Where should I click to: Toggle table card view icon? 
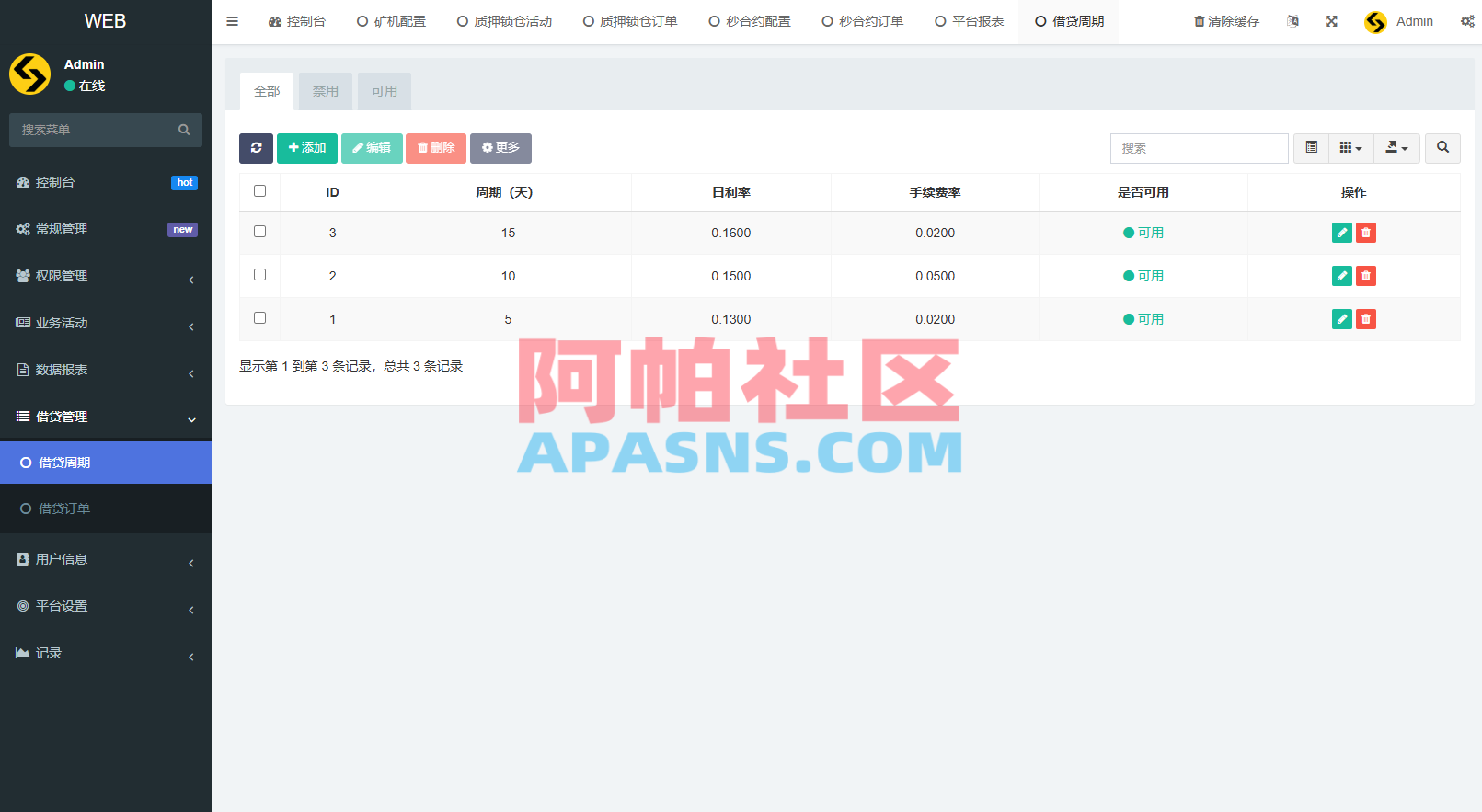point(1311,148)
